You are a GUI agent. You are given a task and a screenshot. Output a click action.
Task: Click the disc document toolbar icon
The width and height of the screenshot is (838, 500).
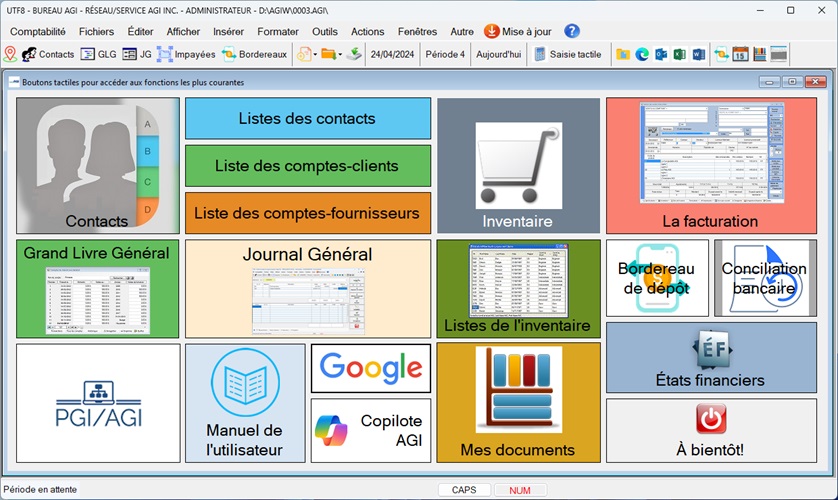click(x=304, y=54)
